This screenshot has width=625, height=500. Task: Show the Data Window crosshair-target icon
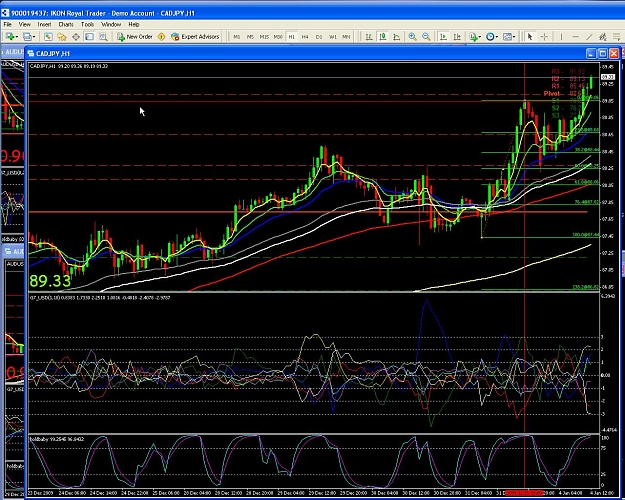(x=76, y=37)
